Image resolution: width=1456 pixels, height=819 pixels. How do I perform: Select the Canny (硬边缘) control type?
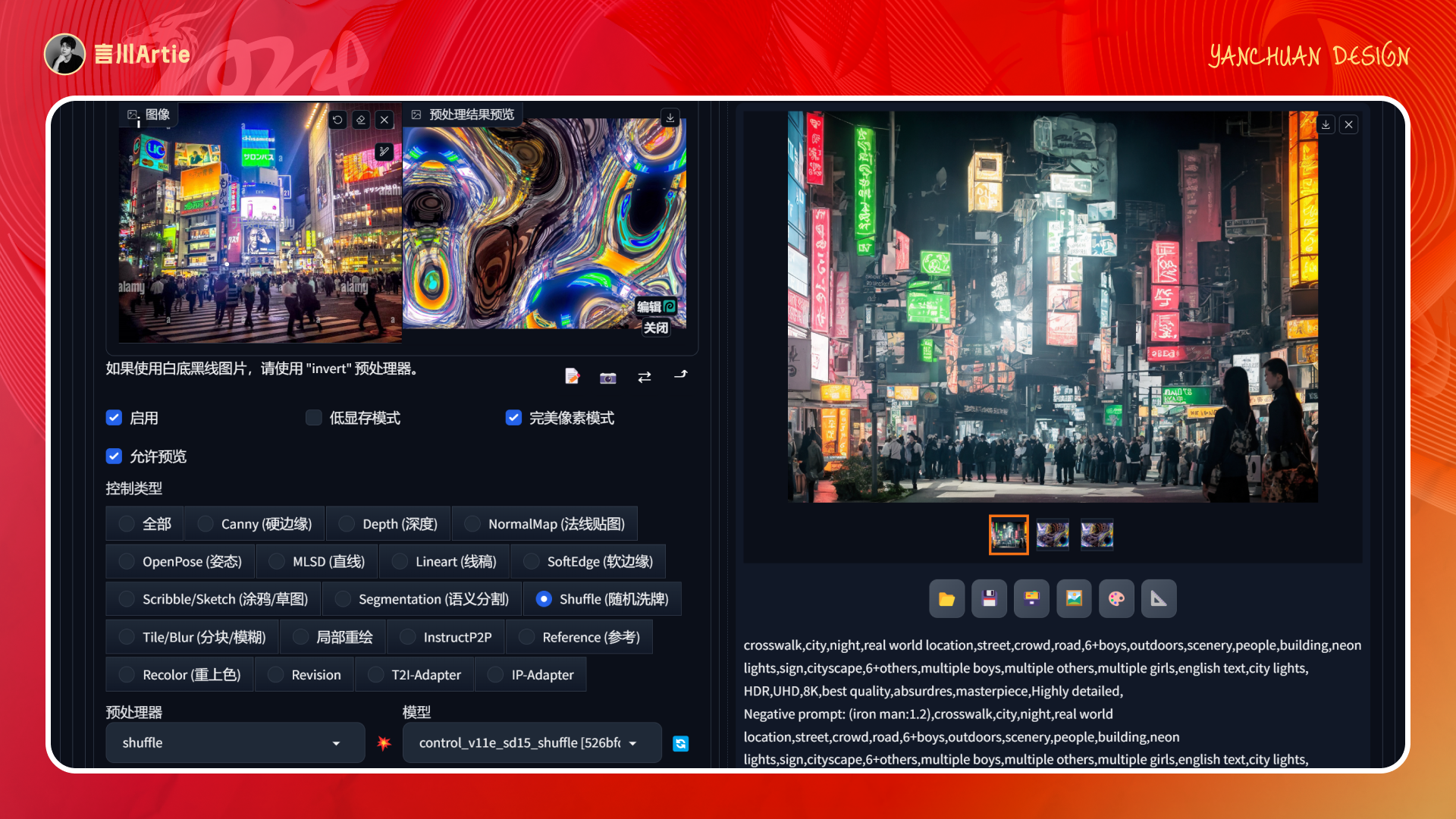(204, 523)
